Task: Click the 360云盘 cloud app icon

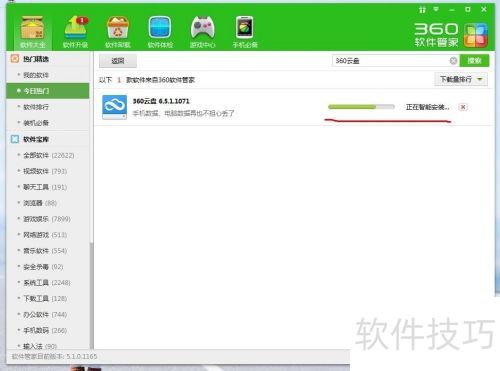Action: tap(114, 107)
